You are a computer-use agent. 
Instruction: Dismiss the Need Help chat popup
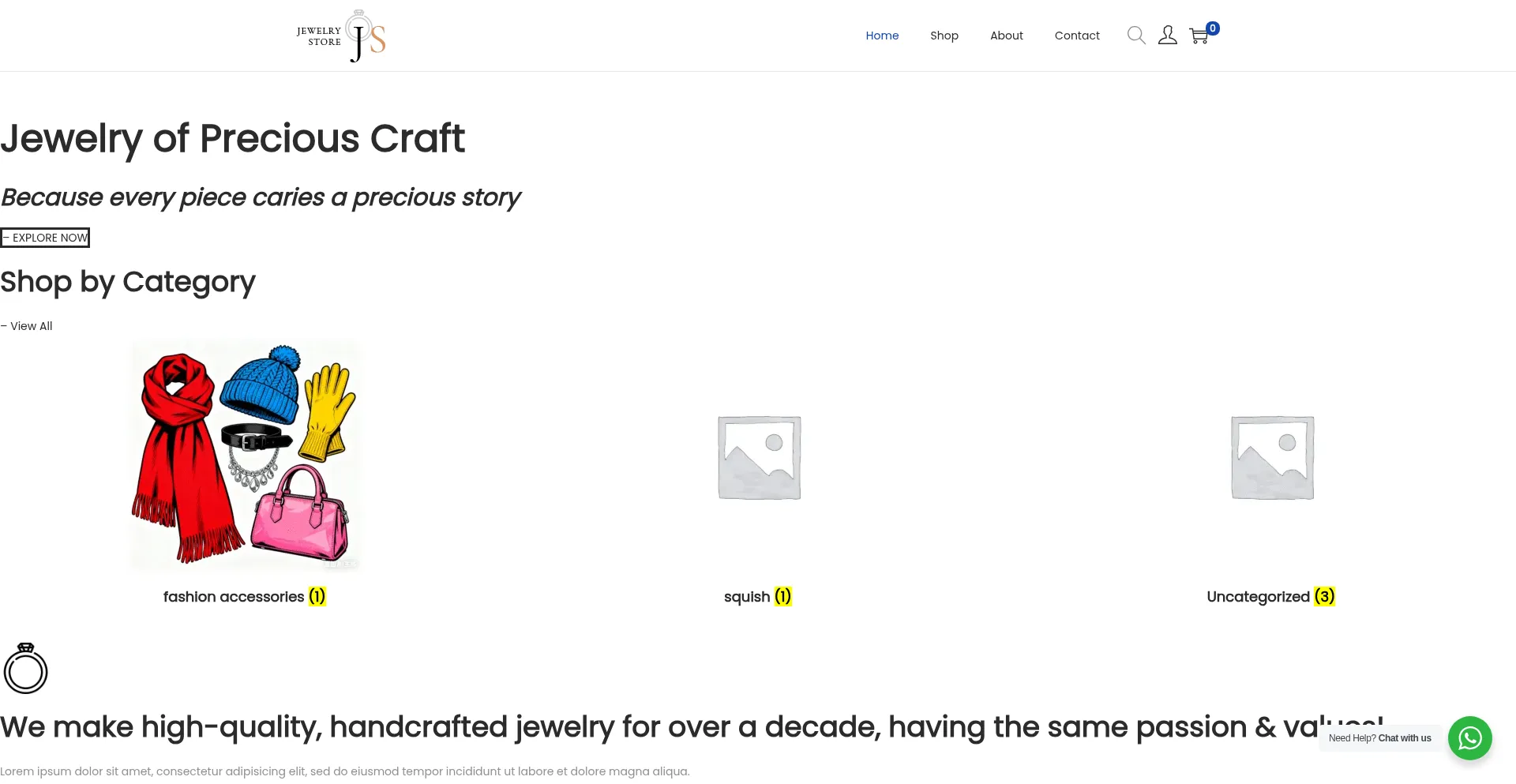[1379, 738]
